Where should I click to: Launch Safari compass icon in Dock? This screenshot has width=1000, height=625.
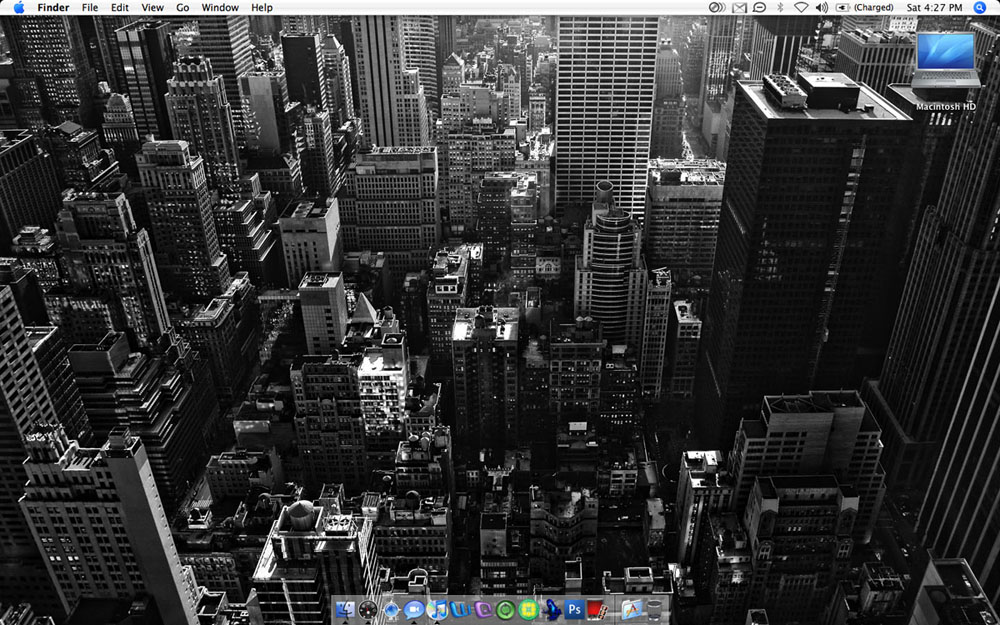click(391, 610)
